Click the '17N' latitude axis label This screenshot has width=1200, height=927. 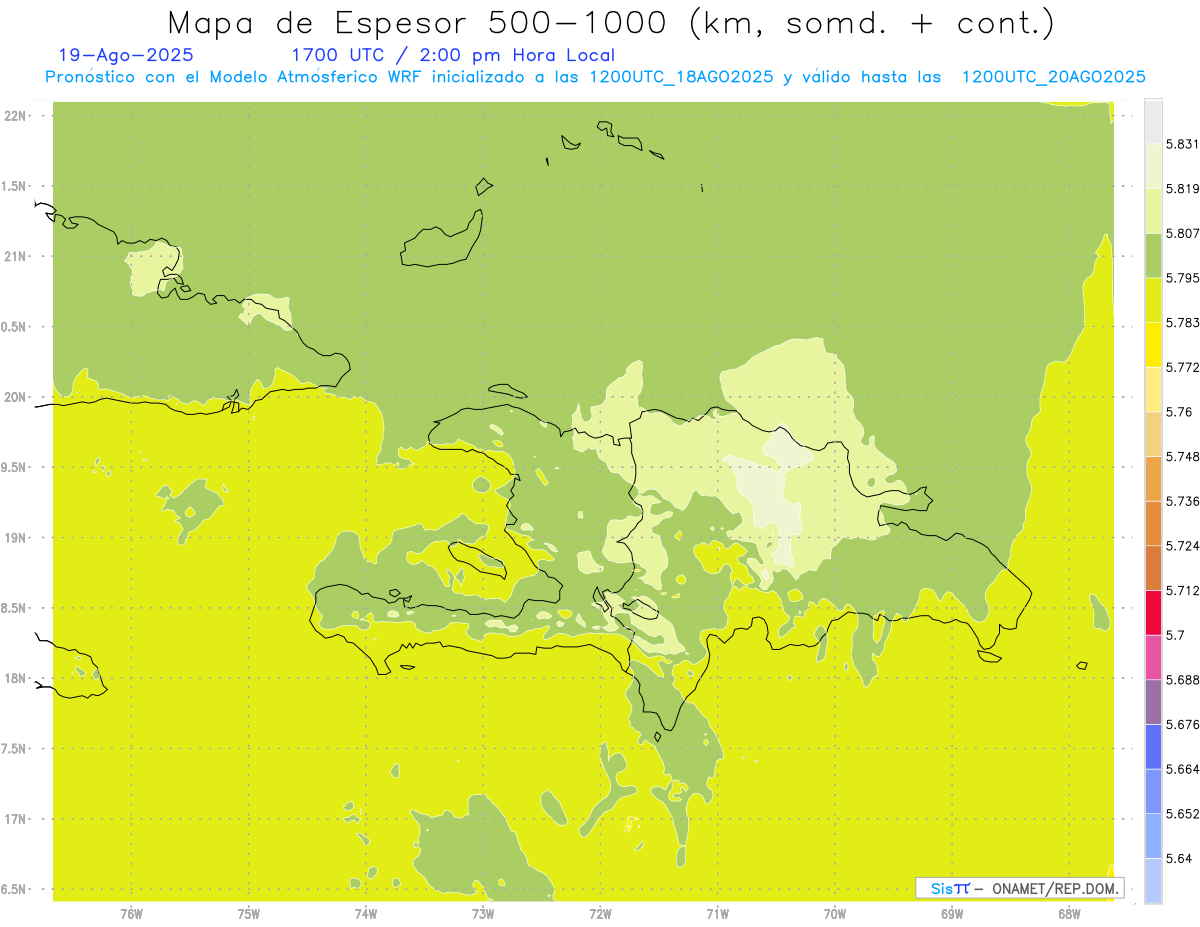[15, 819]
